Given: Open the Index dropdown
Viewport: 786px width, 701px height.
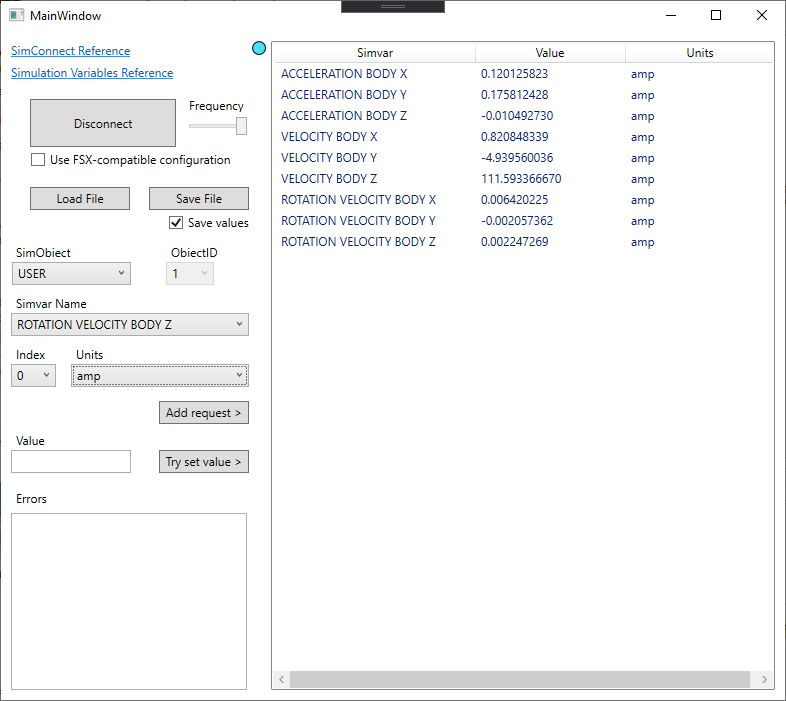Looking at the screenshot, I should pos(34,376).
